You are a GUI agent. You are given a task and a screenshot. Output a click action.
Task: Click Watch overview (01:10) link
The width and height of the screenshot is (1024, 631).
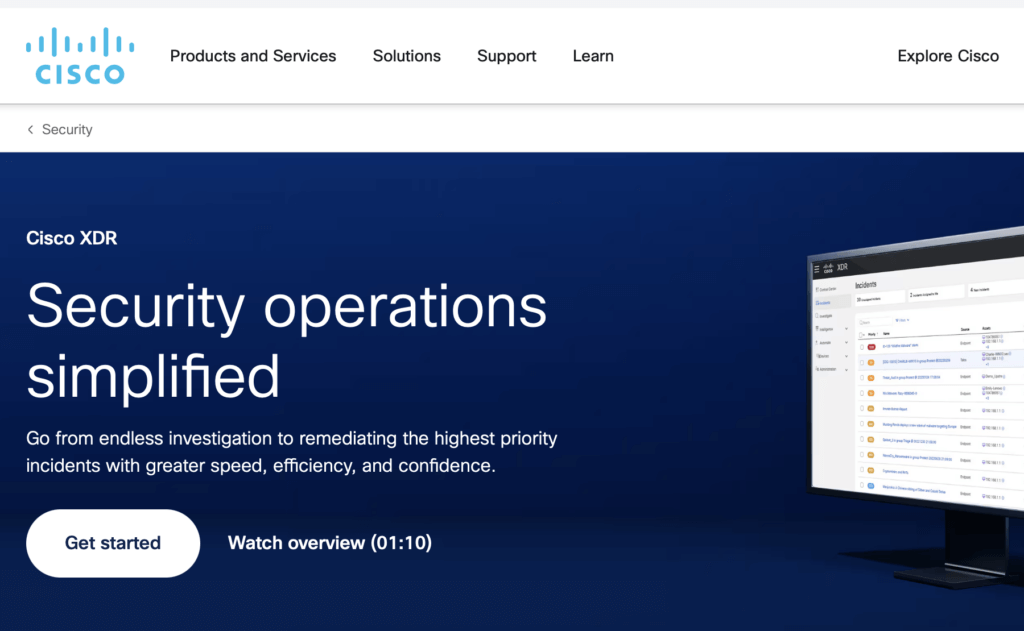pyautogui.click(x=330, y=543)
